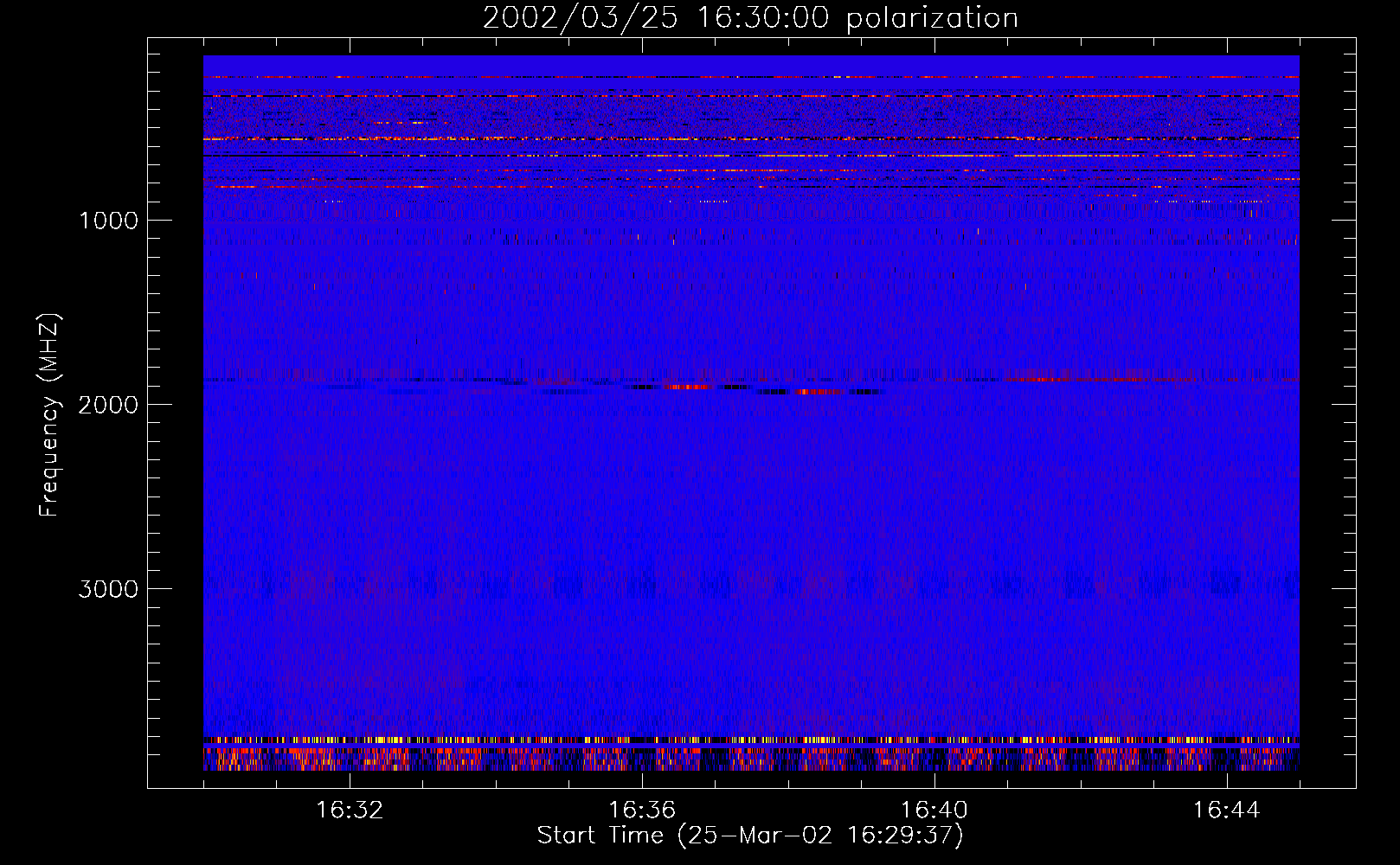The width and height of the screenshot is (1400, 865).
Task: Click the plot title '2002/03/25 16:30:00 polarization'
Action: pyautogui.click(x=750, y=17)
